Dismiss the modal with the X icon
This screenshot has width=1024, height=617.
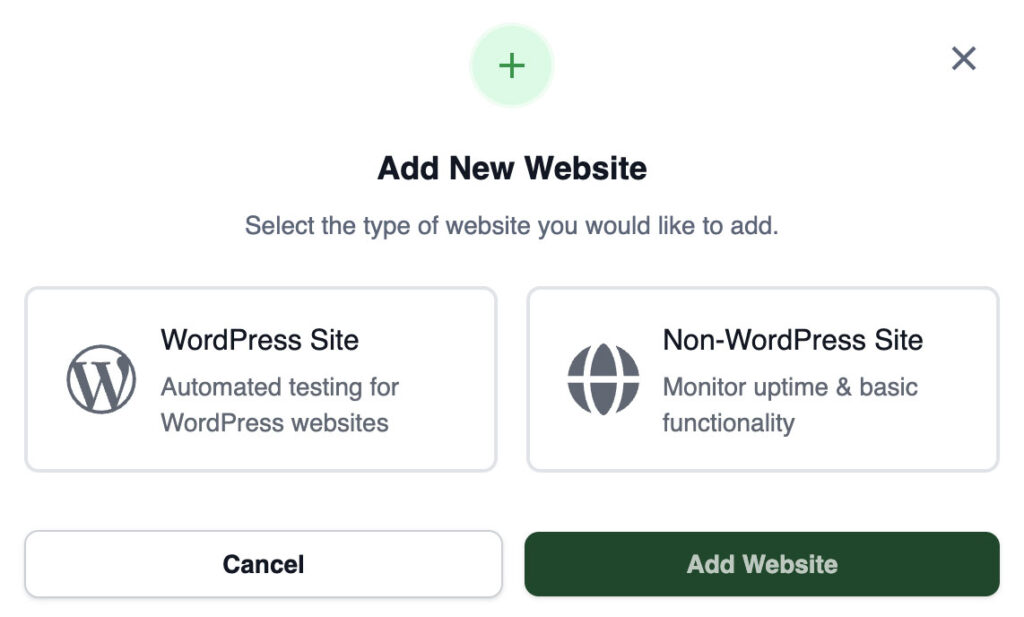(x=963, y=59)
